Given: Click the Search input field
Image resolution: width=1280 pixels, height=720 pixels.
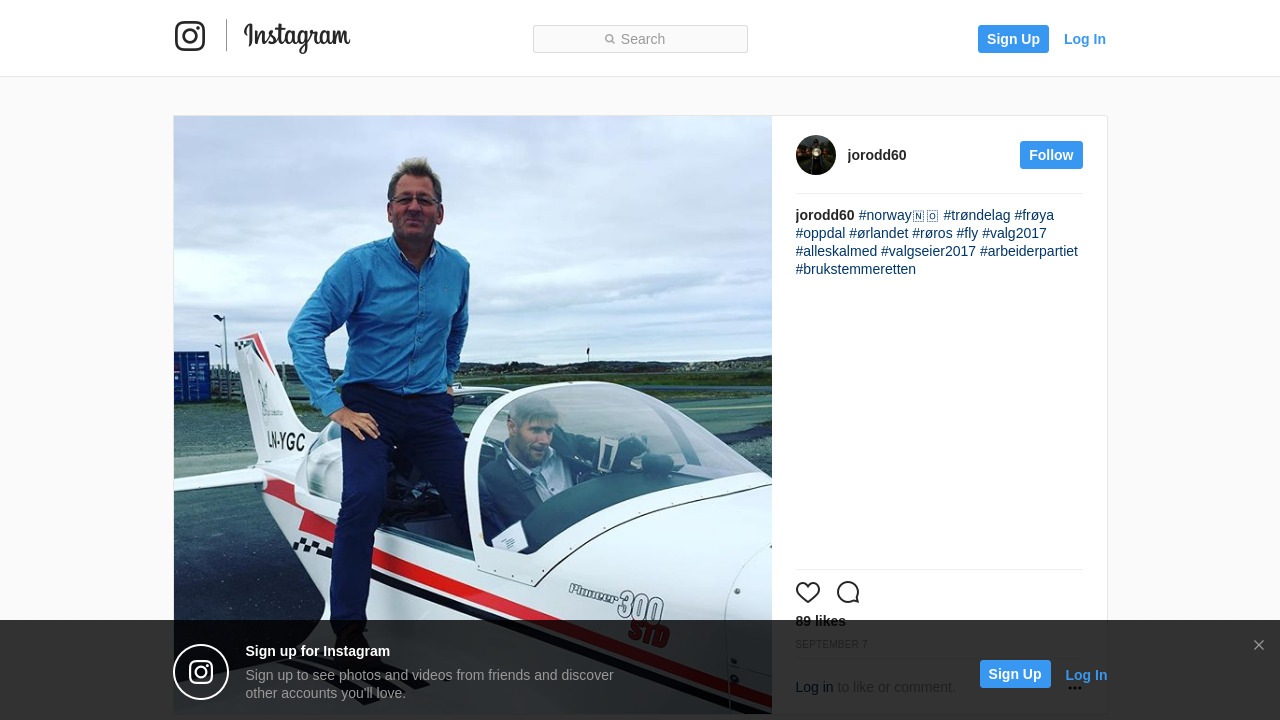Looking at the screenshot, I should [640, 39].
